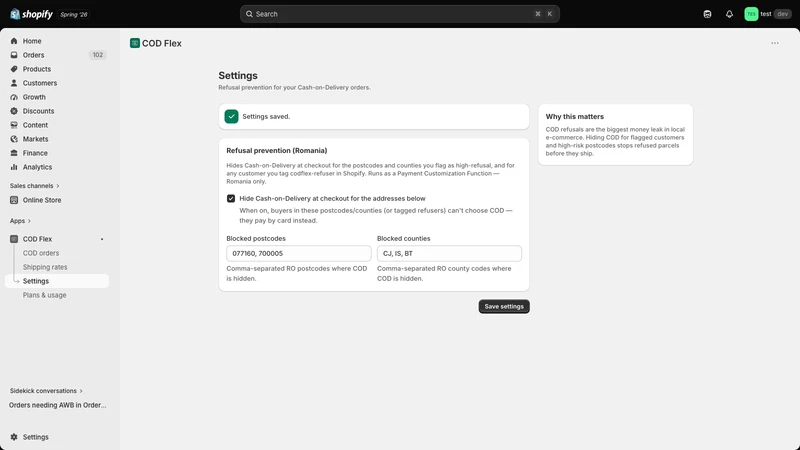Click the test account avatar
800x450 pixels.
point(751,14)
